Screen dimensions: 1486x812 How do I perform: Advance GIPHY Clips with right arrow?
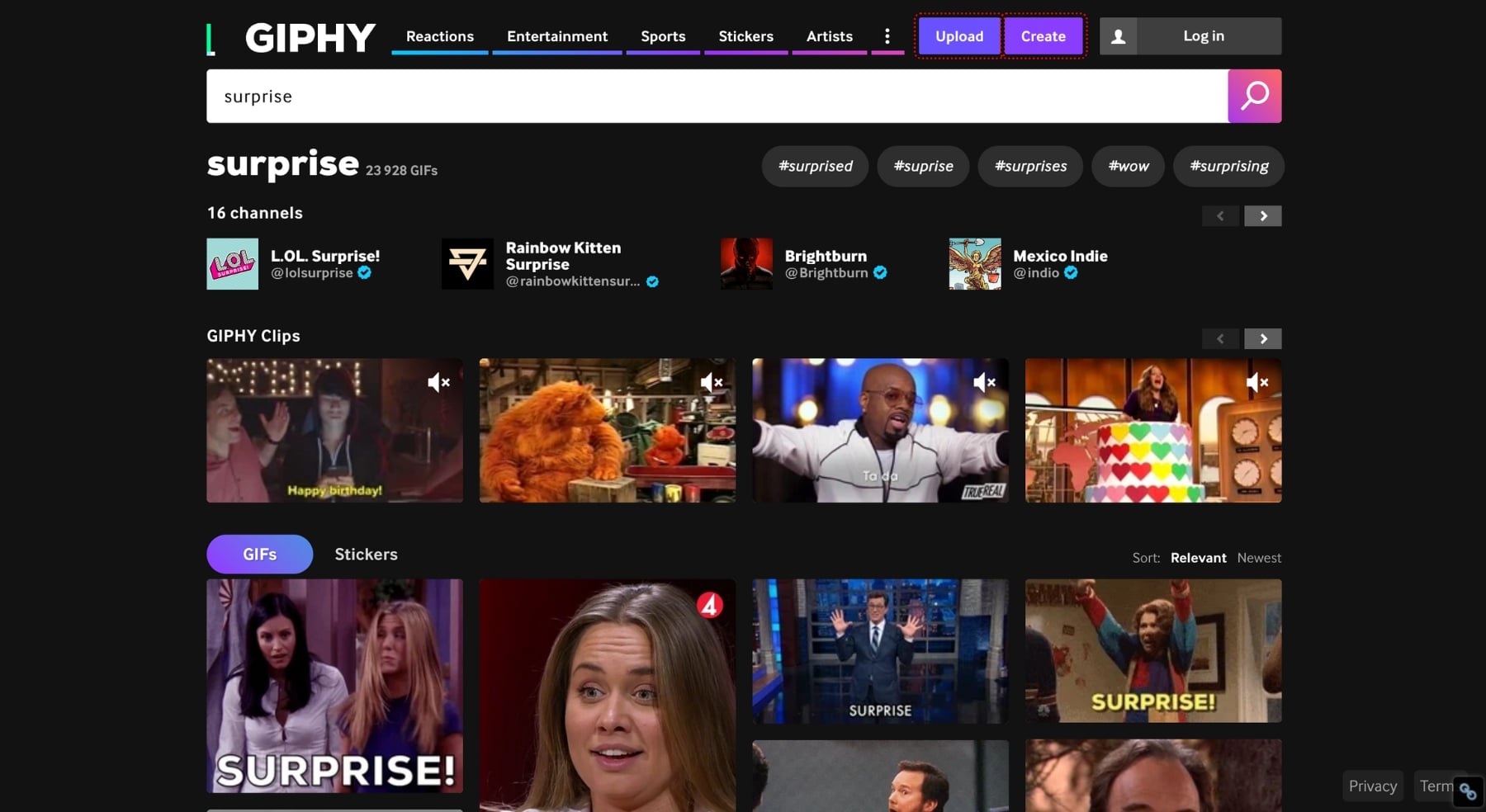pos(1263,339)
